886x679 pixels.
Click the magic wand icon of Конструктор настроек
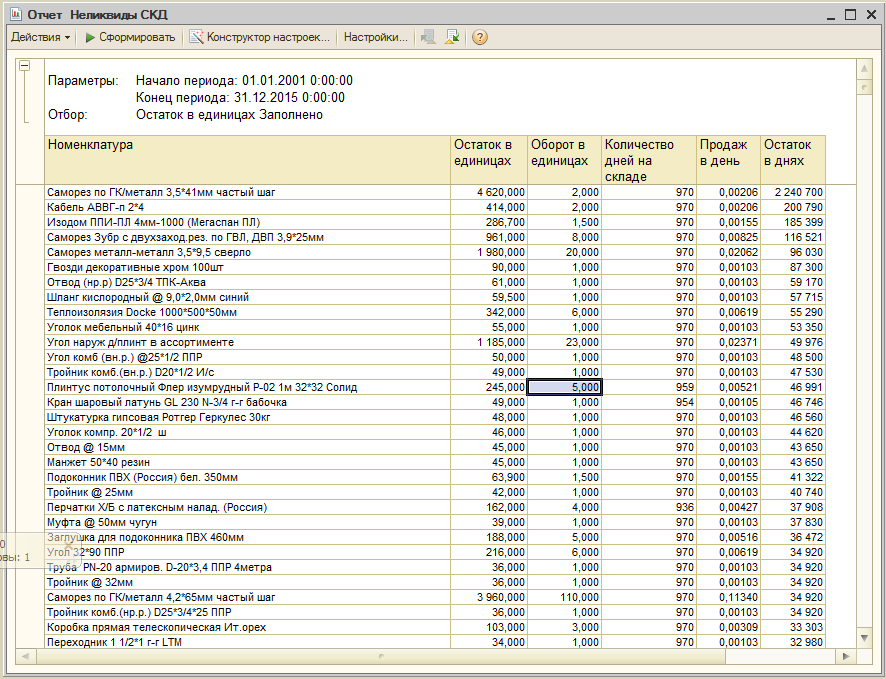[196, 37]
